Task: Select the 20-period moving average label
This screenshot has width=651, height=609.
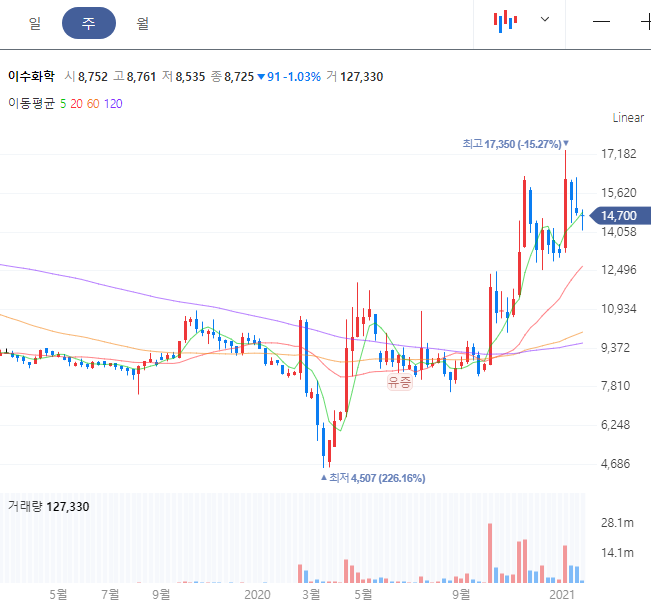Action: pyautogui.click(x=76, y=104)
